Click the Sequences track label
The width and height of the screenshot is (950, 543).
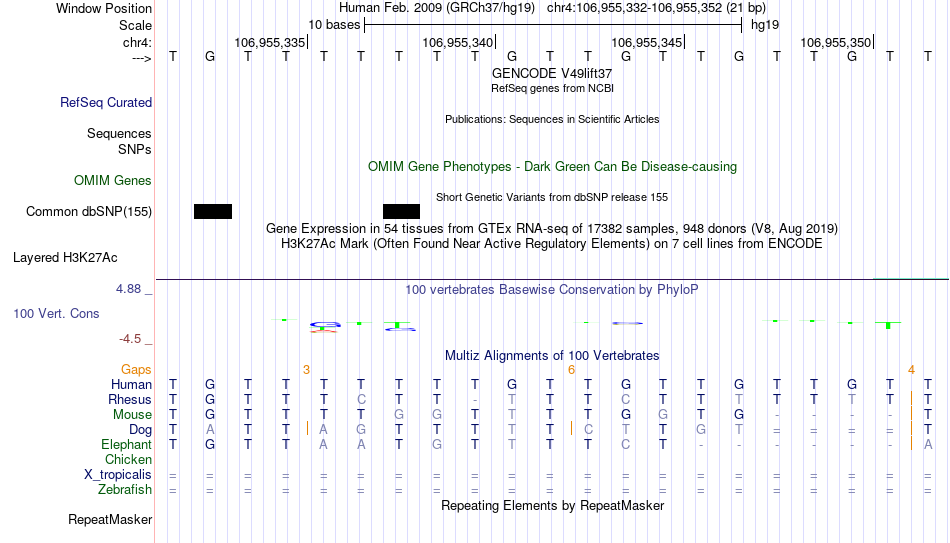pyautogui.click(x=119, y=133)
